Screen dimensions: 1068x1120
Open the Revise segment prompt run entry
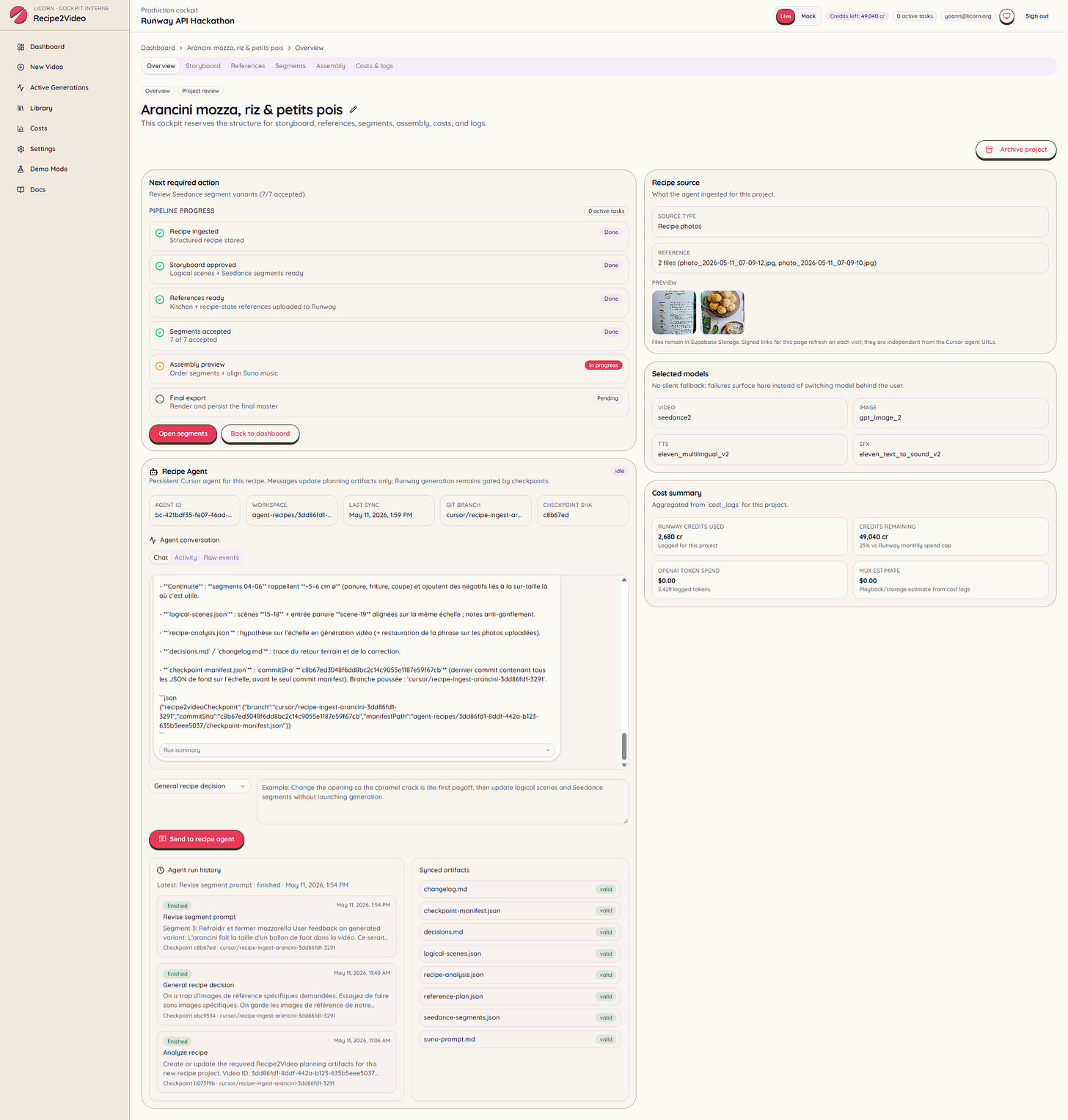pyautogui.click(x=277, y=926)
